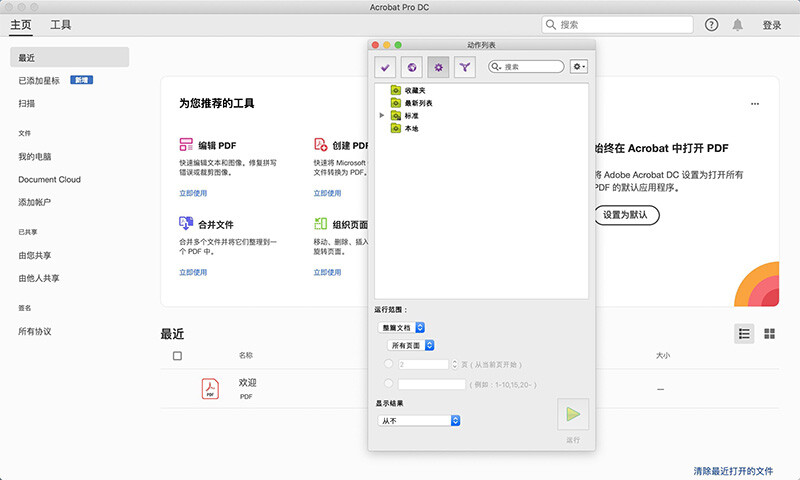Click the 创建 PDF tool icon
Image resolution: width=800 pixels, height=480 pixels.
pos(320,144)
